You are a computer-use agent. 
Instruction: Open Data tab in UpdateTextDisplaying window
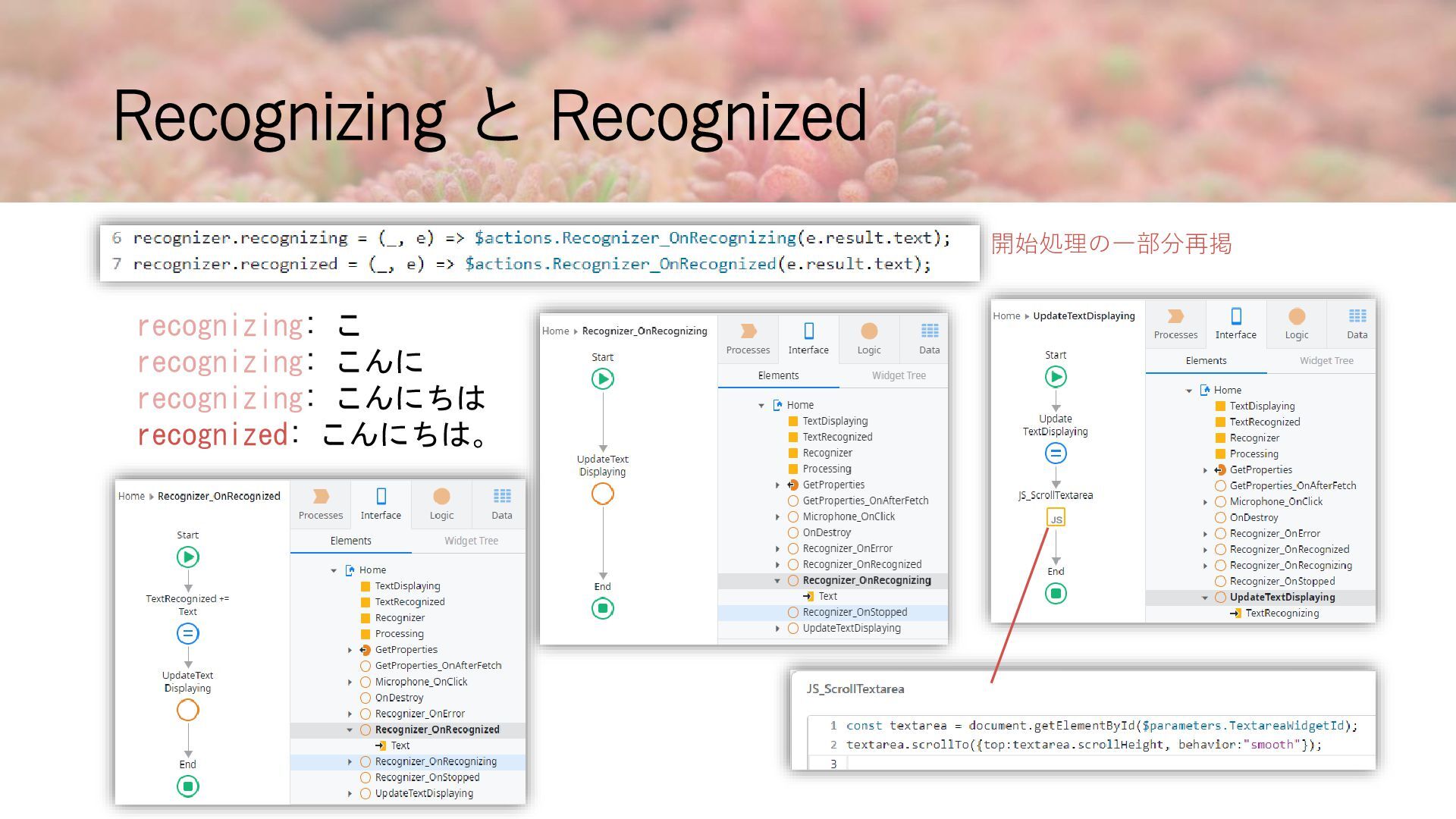pos(1357,324)
